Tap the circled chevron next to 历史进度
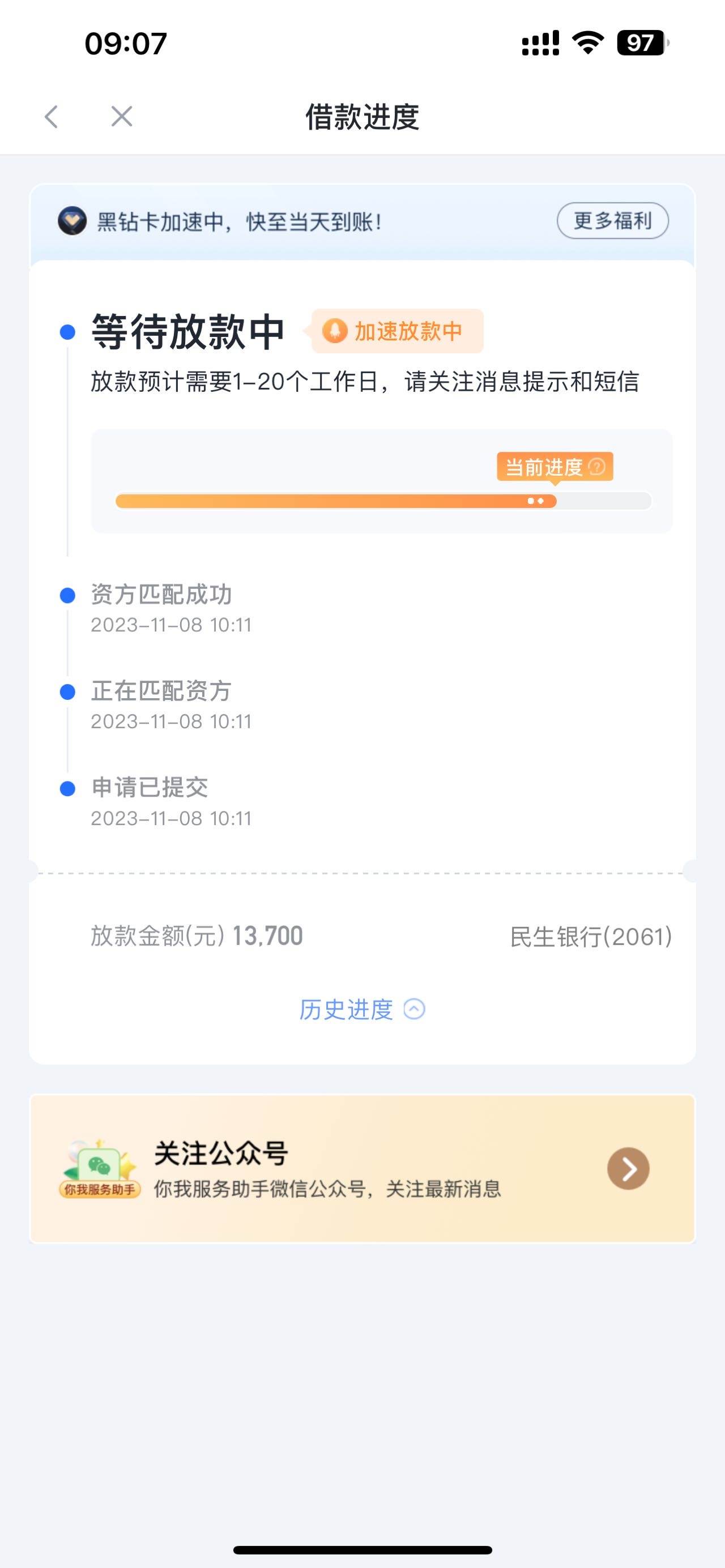The height and width of the screenshot is (1568, 725). coord(415,1009)
